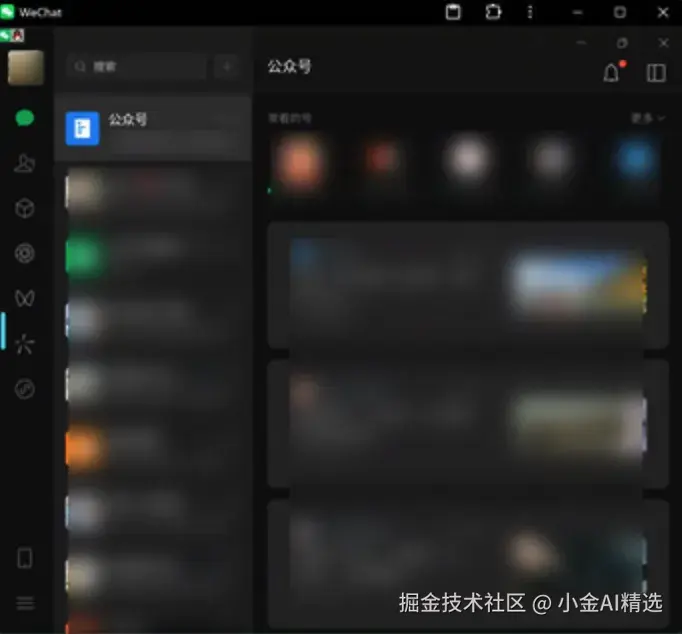
Task: Click the calendar icon in outer title bar
Action: click(x=453, y=12)
